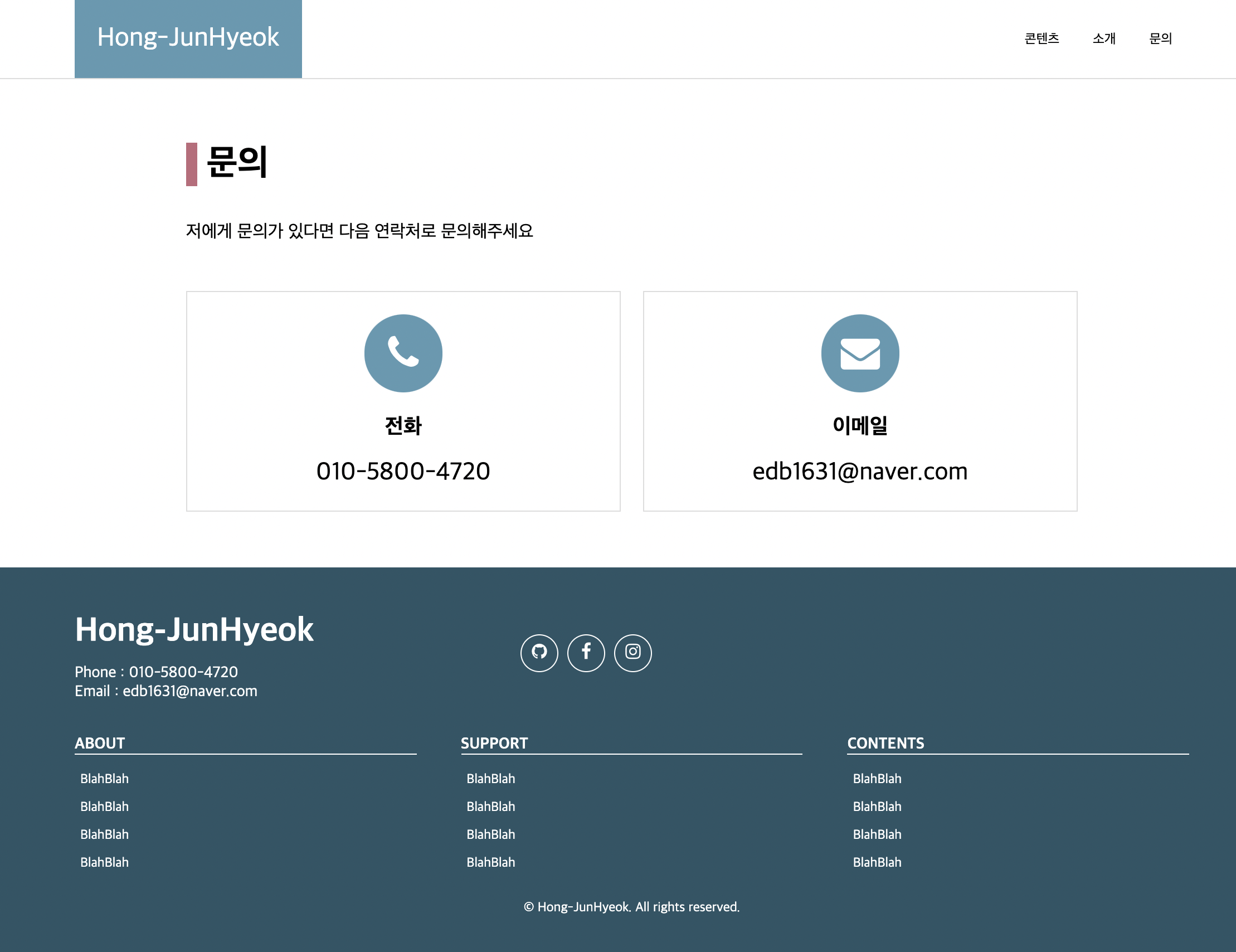This screenshot has height=952, width=1236.
Task: Click the Instagram icon in the footer
Action: pos(632,653)
